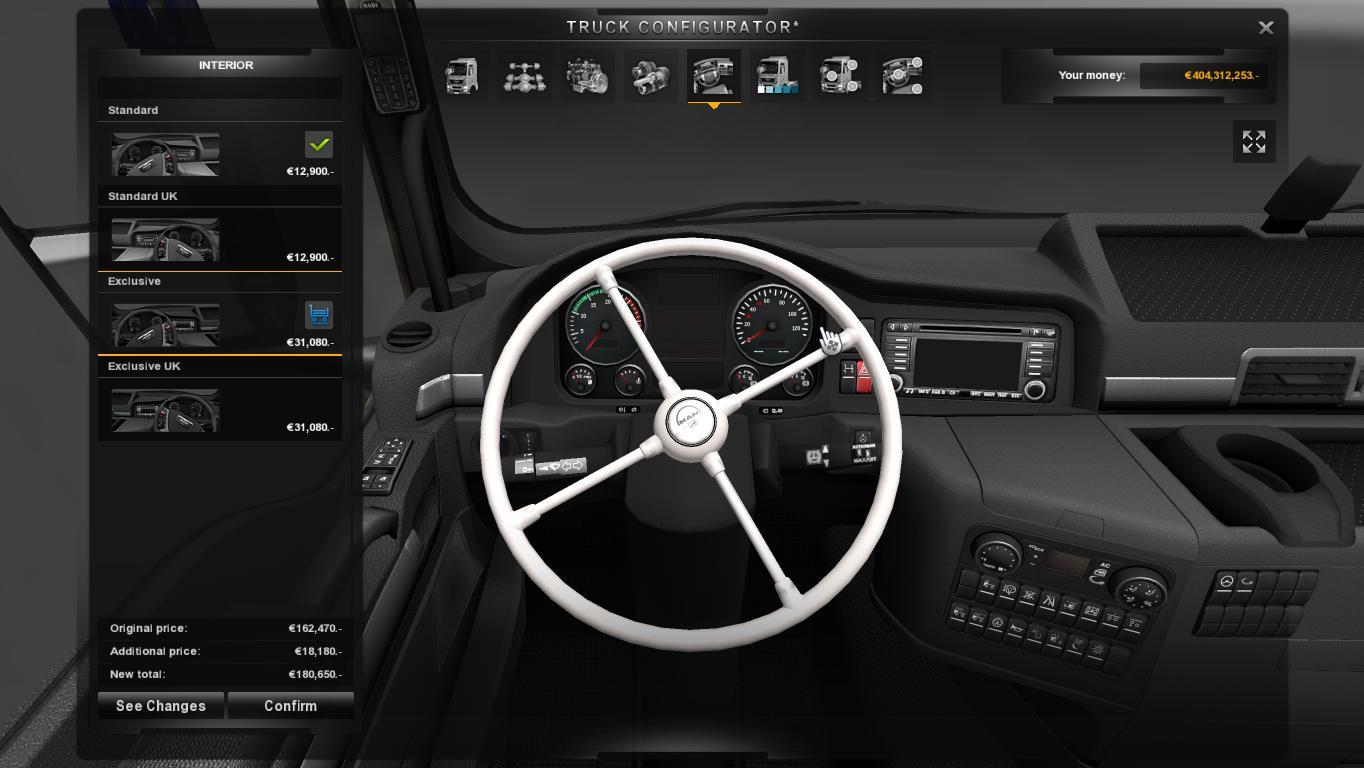Screen dimensions: 1364x768
Task: Click the shopping cart on Exclusive interior
Action: (x=319, y=315)
